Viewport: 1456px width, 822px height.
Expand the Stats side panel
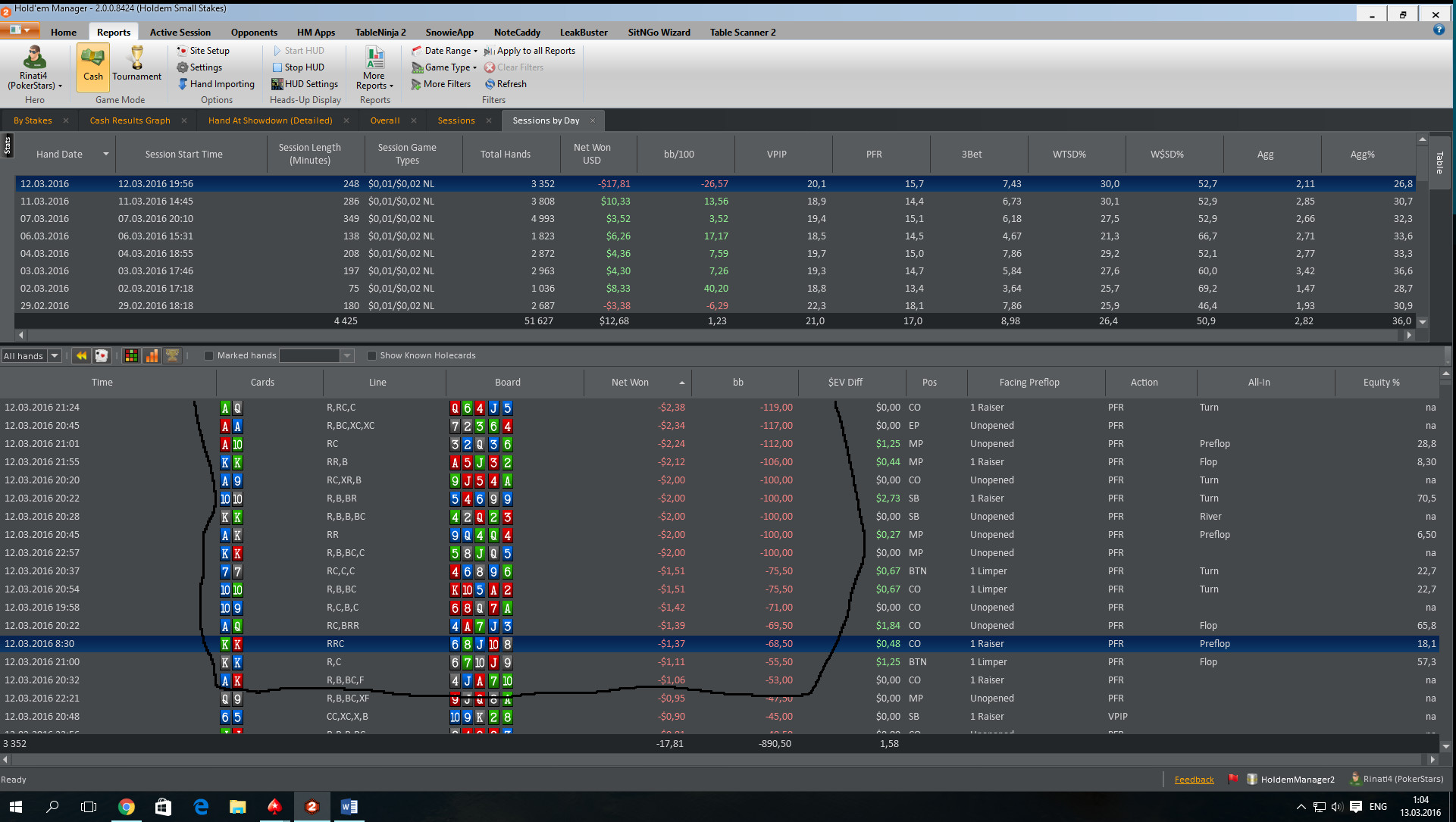click(8, 145)
